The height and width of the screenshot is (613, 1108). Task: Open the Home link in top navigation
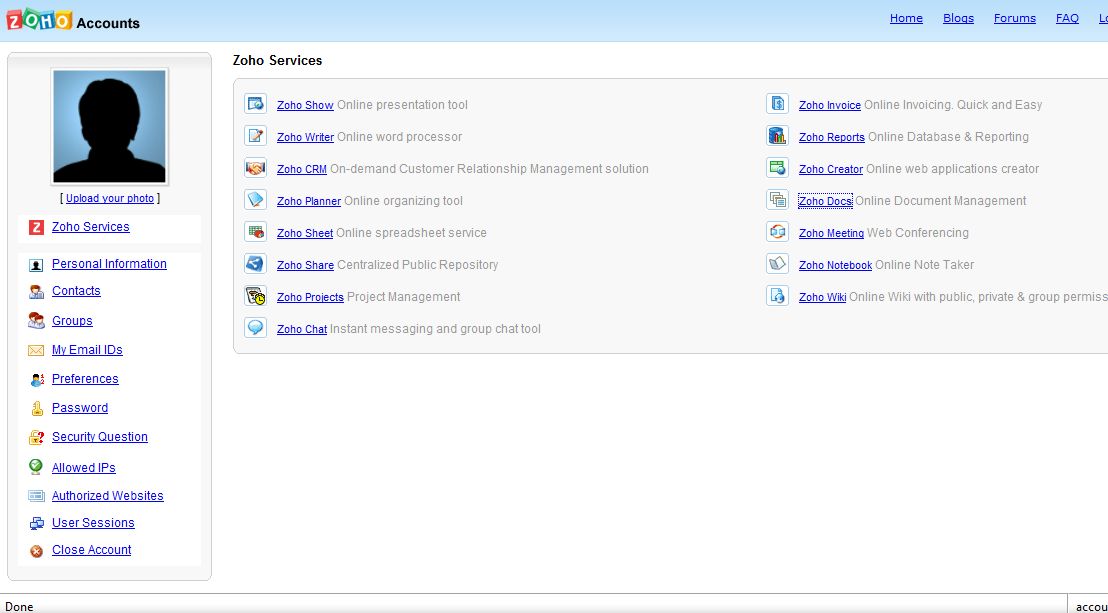pyautogui.click(x=906, y=18)
